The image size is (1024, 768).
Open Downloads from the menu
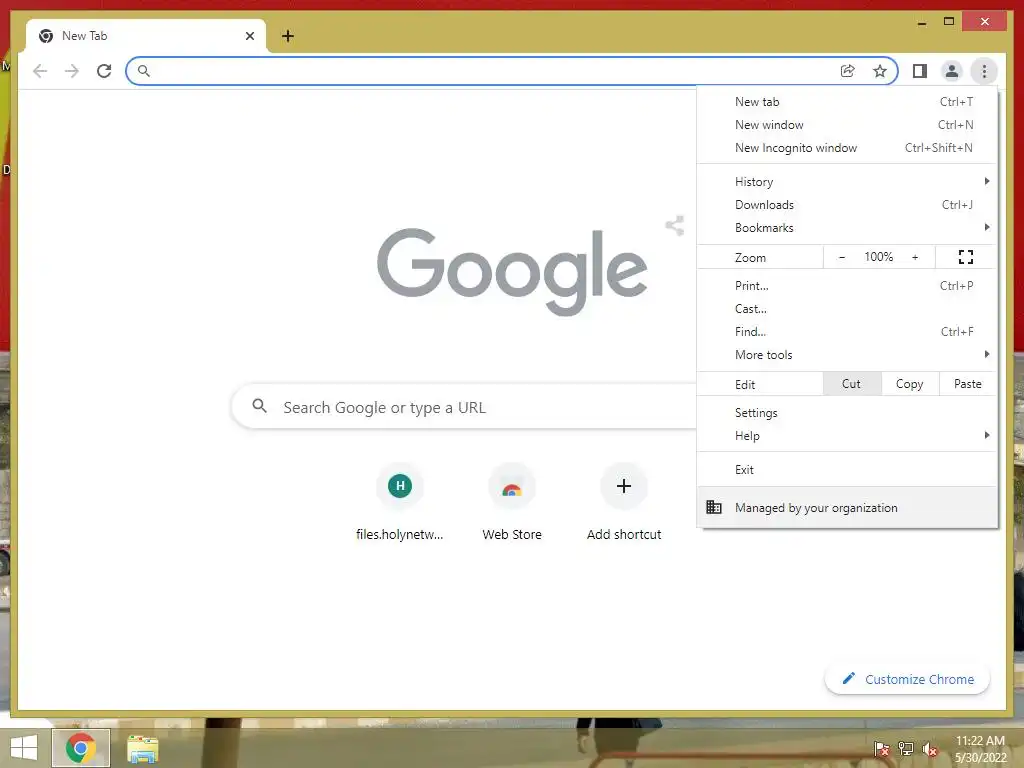(847, 204)
